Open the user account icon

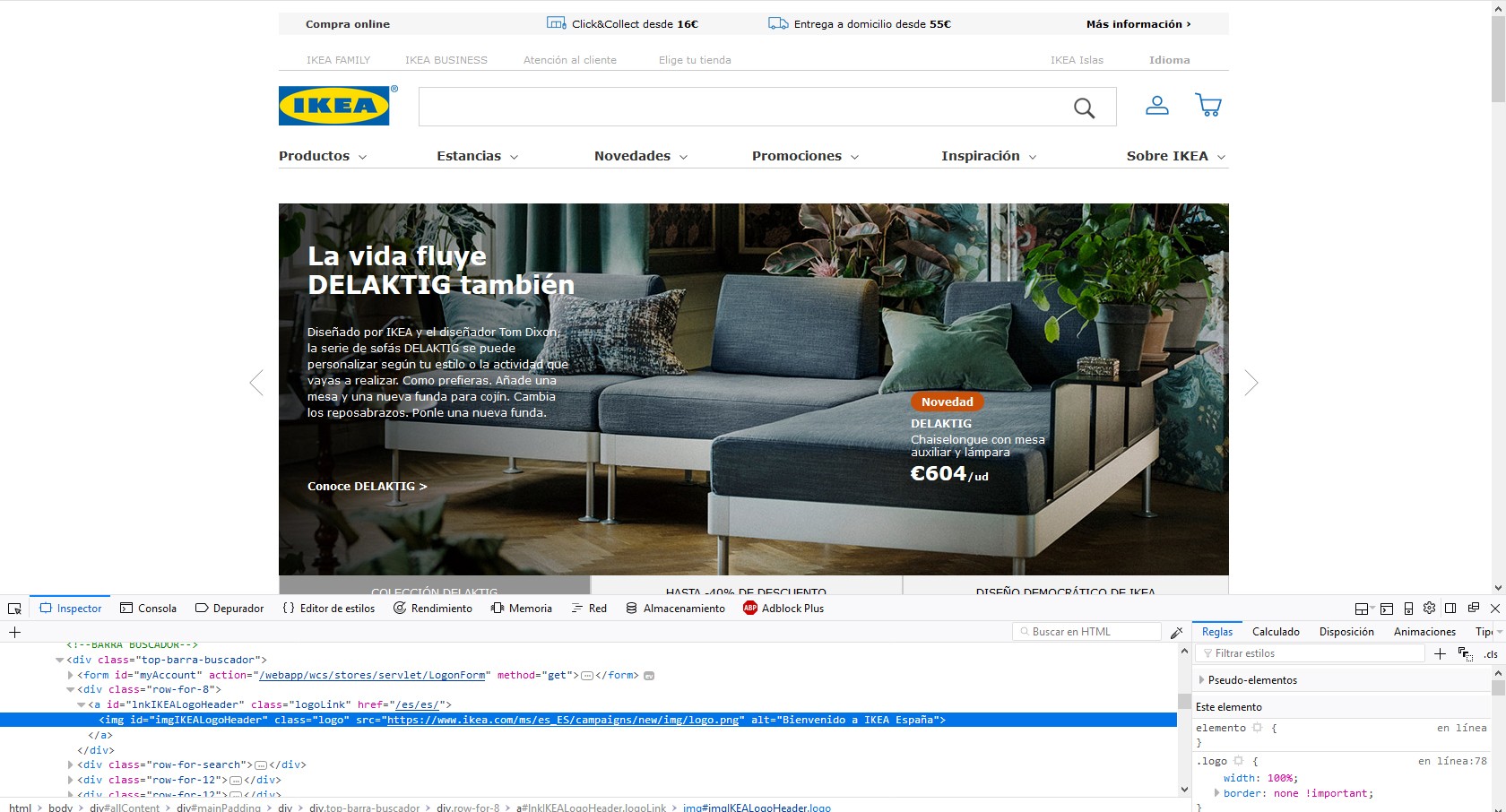(x=1157, y=106)
